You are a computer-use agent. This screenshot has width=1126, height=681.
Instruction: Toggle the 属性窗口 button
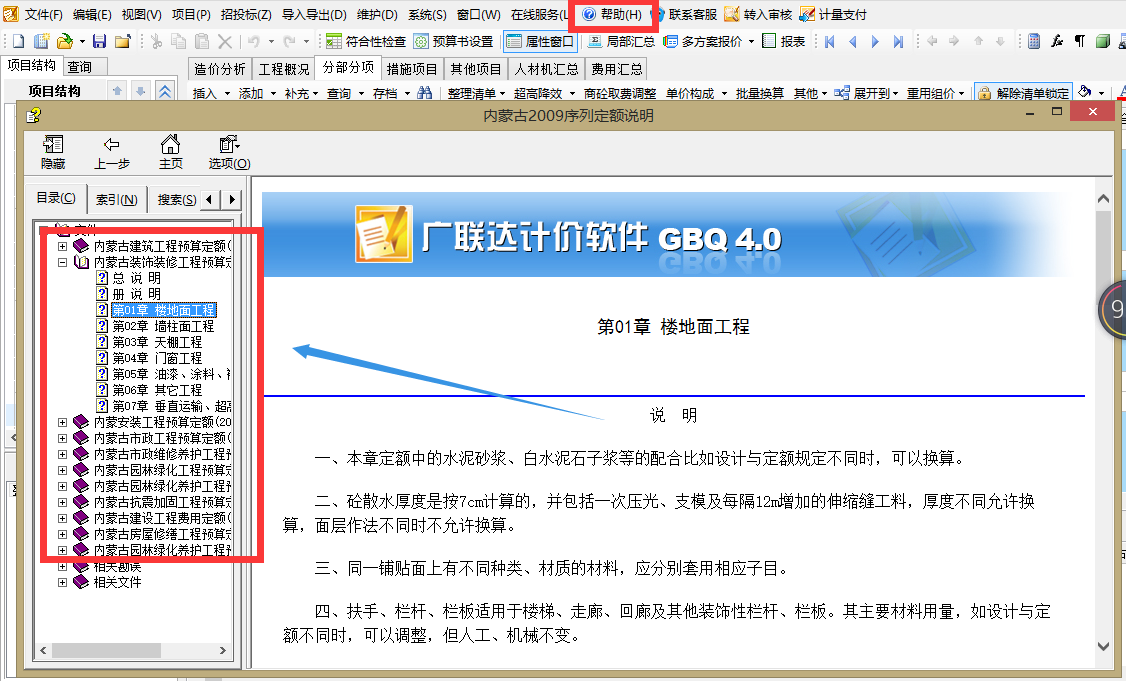coord(540,42)
